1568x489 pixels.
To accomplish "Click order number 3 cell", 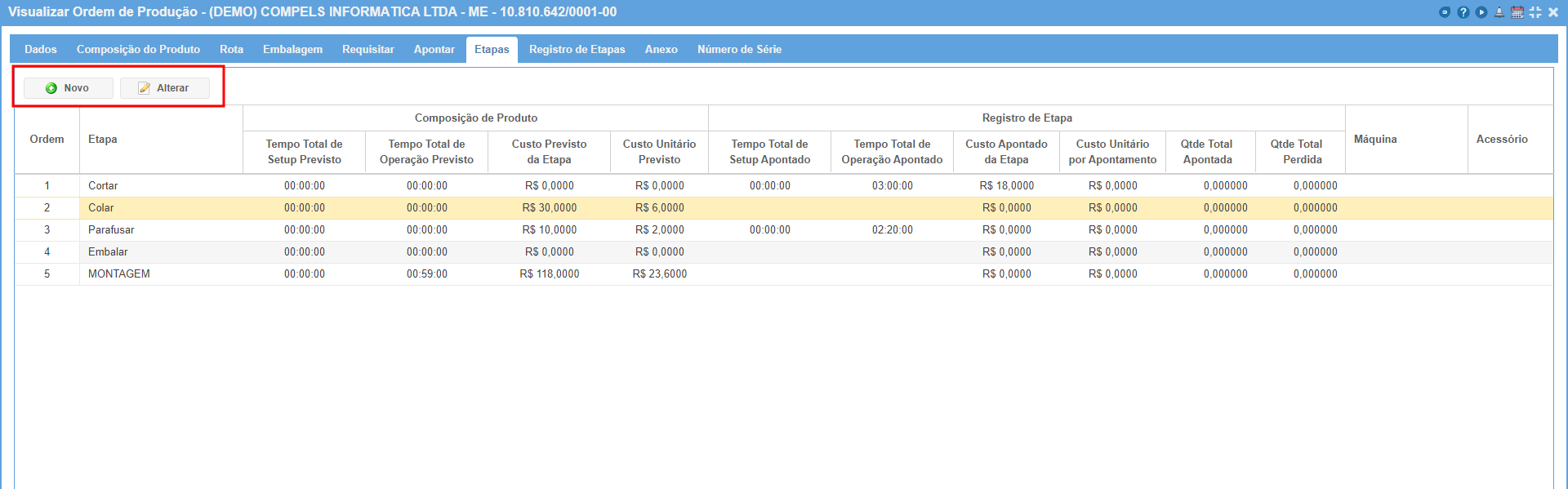I will pos(47,230).
